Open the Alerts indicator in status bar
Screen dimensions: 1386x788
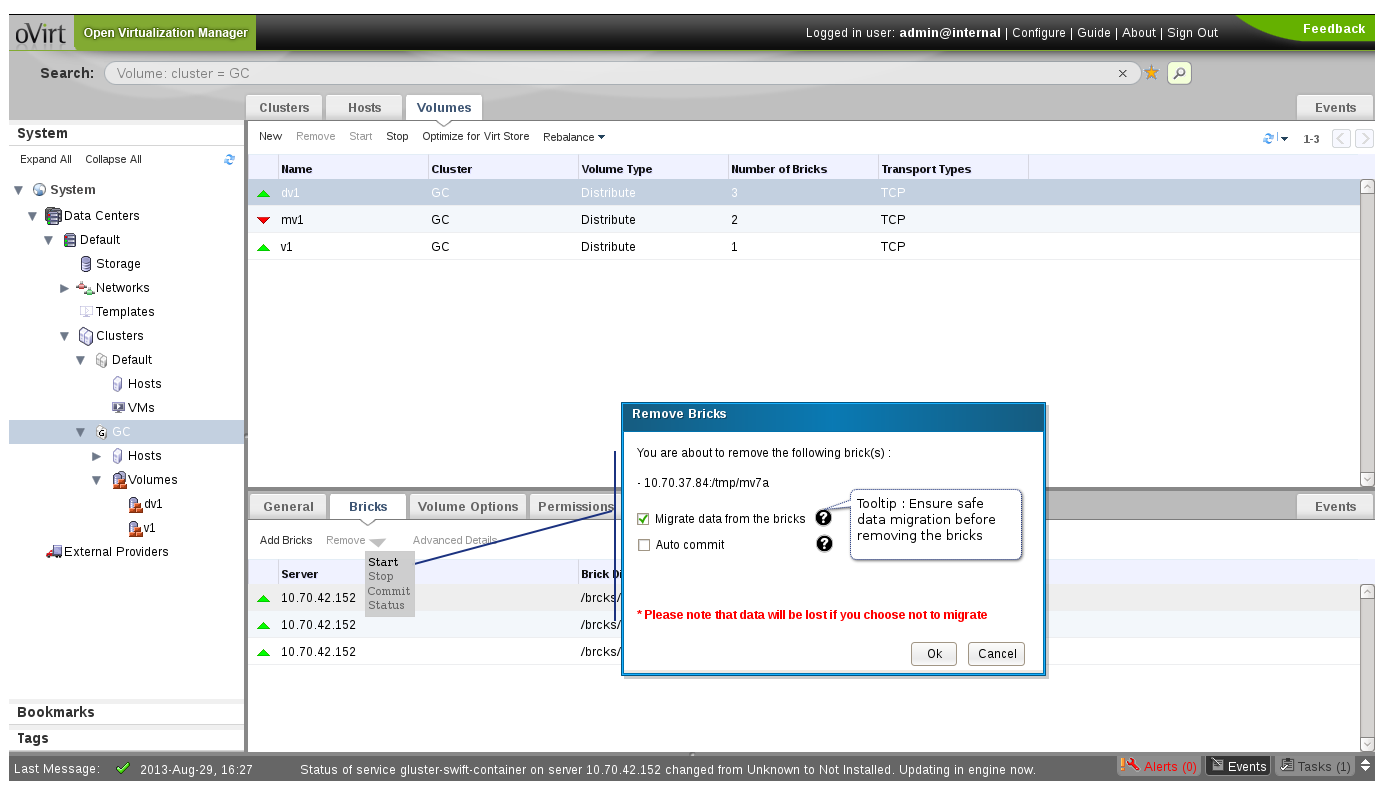pos(1159,767)
